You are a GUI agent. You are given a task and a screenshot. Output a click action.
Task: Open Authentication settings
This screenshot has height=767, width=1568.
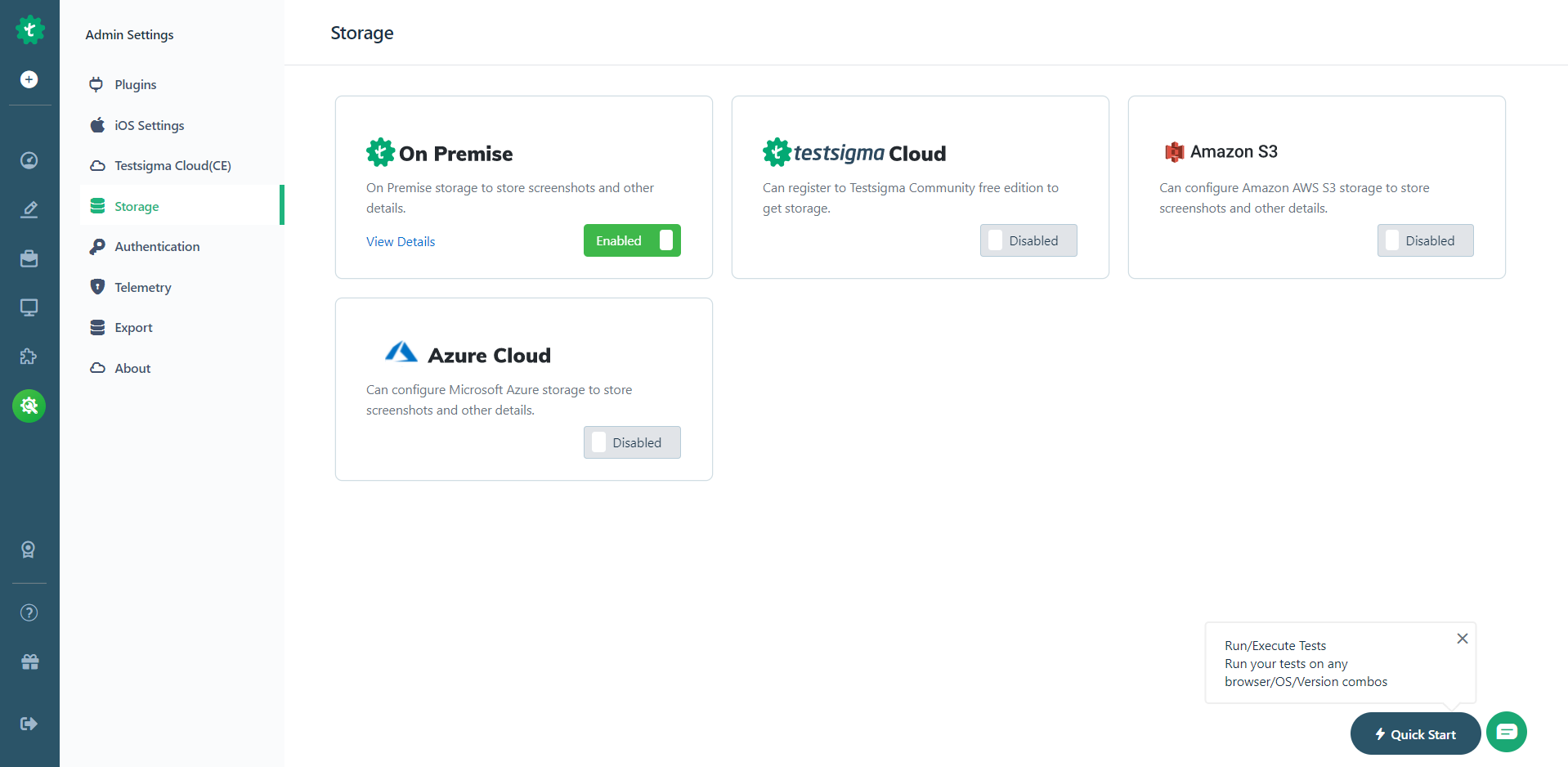[x=181, y=246]
